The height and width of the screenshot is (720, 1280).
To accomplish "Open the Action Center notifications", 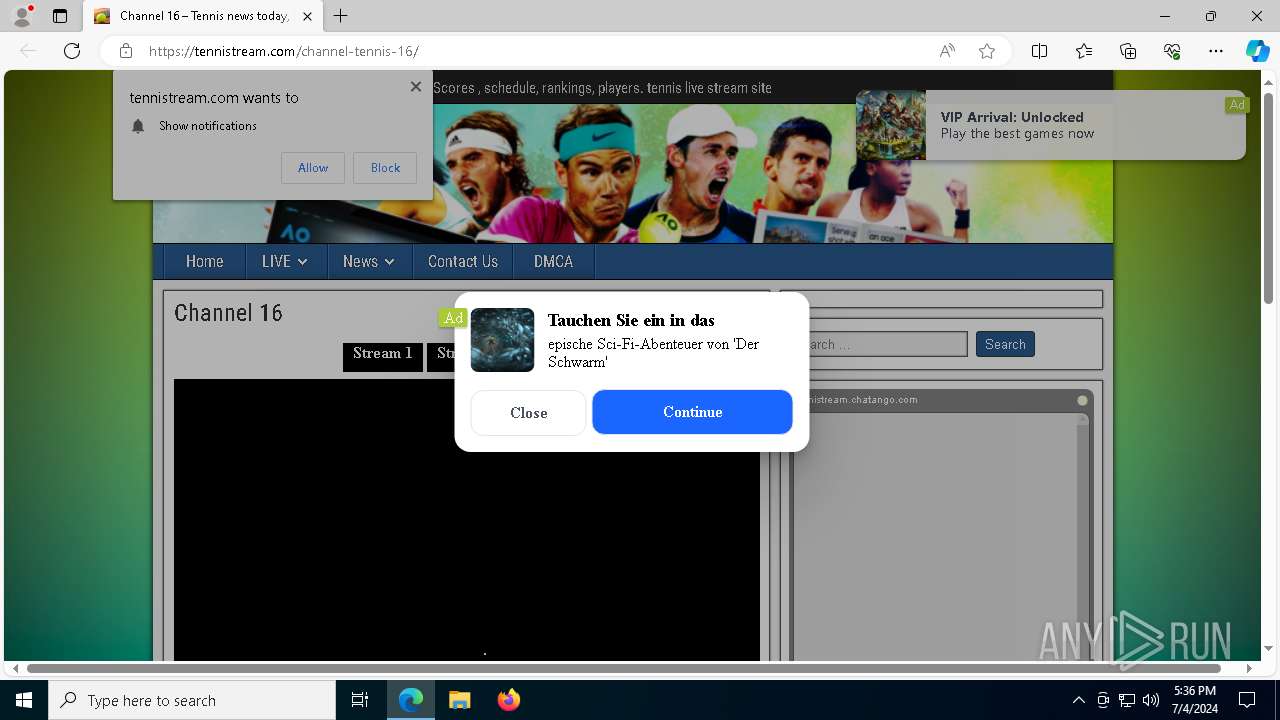I will point(1247,700).
